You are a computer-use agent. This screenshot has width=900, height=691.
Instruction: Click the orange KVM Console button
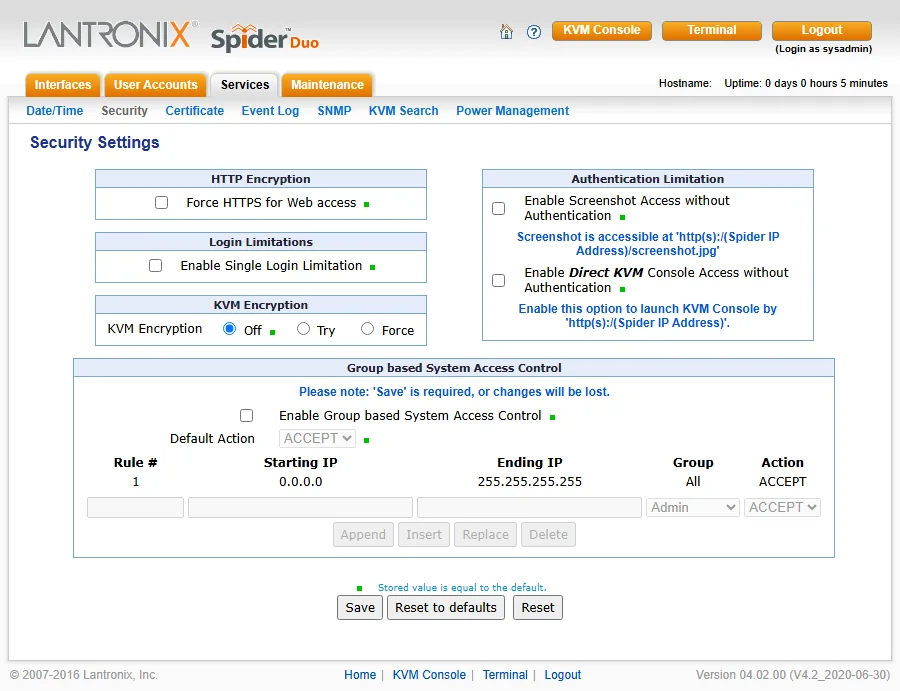602,30
